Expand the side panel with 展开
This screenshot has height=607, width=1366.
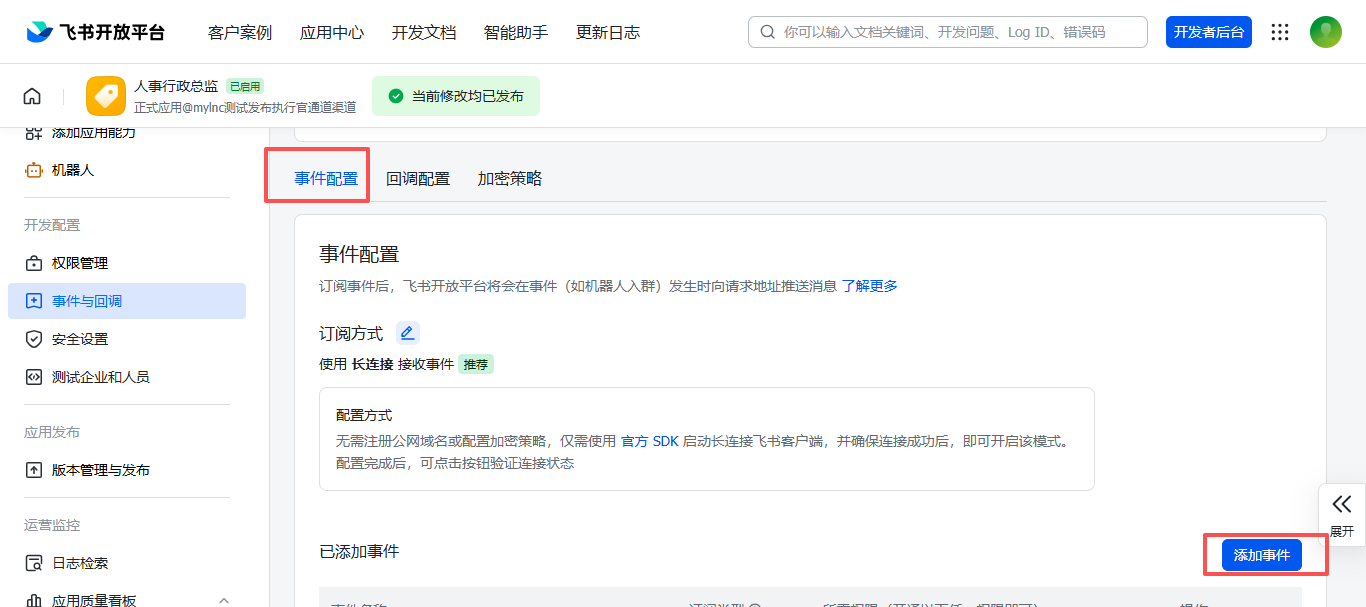click(x=1342, y=516)
